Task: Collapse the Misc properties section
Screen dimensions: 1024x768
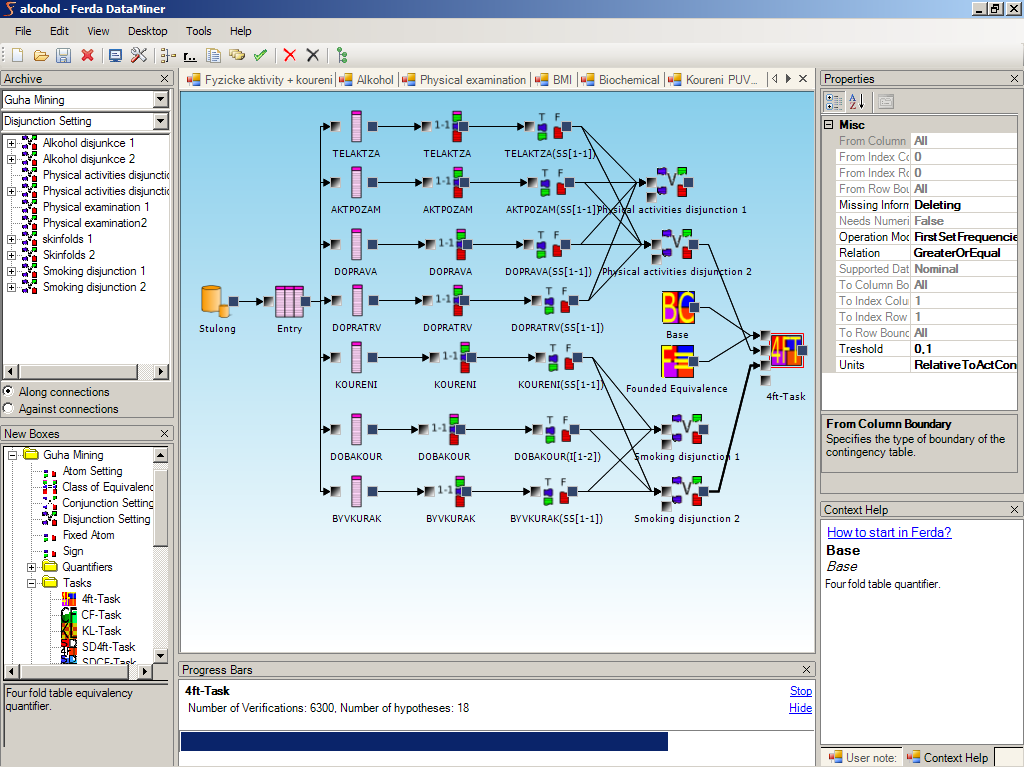Action: pyautogui.click(x=828, y=125)
